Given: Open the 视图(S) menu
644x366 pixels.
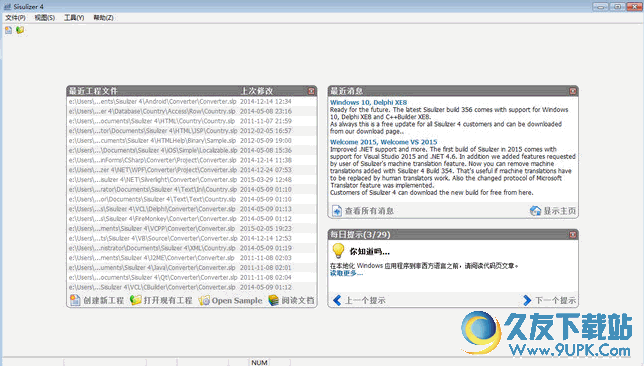Looking at the screenshot, I should (x=44, y=18).
